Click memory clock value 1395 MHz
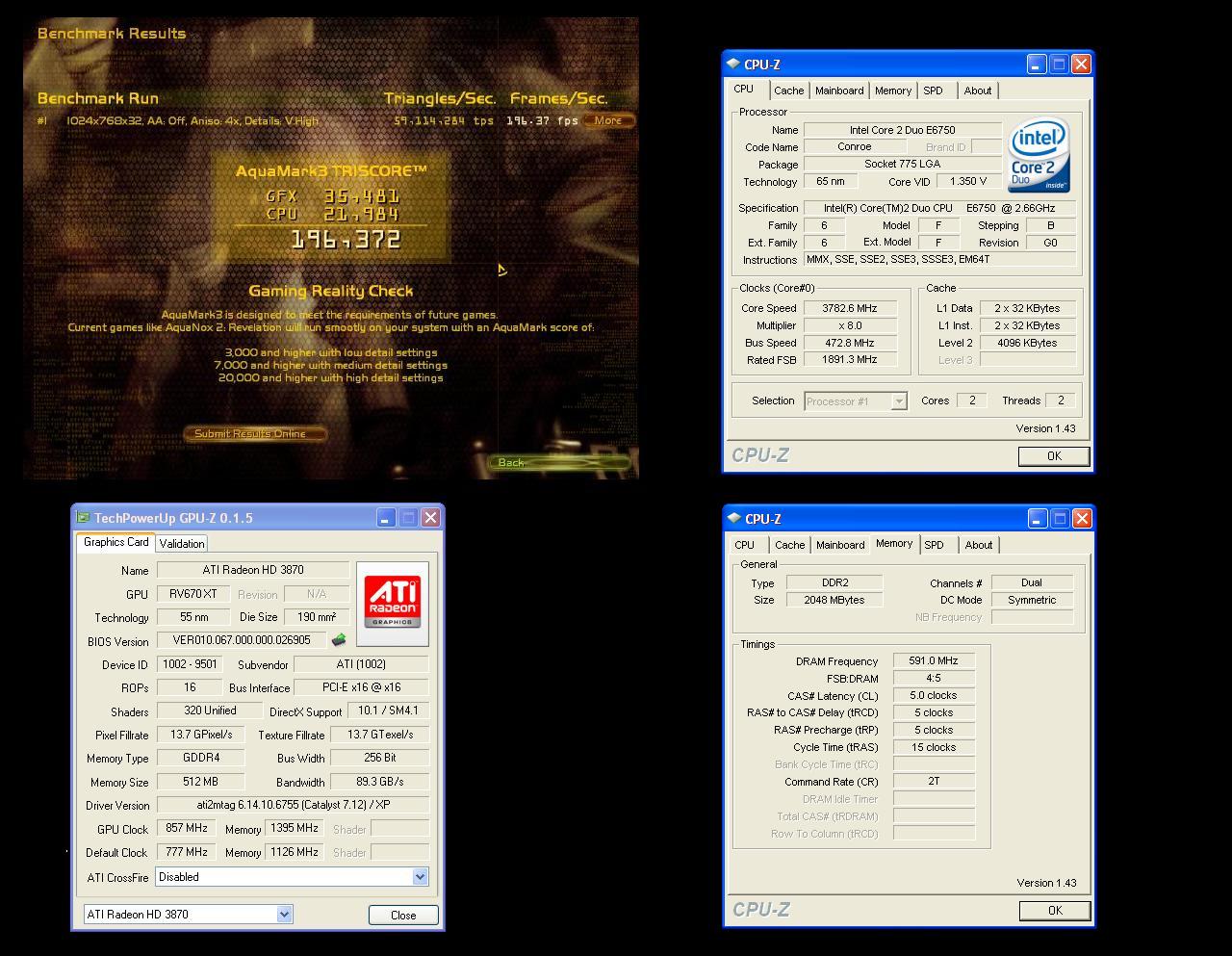This screenshot has height=956, width=1232. click(294, 828)
